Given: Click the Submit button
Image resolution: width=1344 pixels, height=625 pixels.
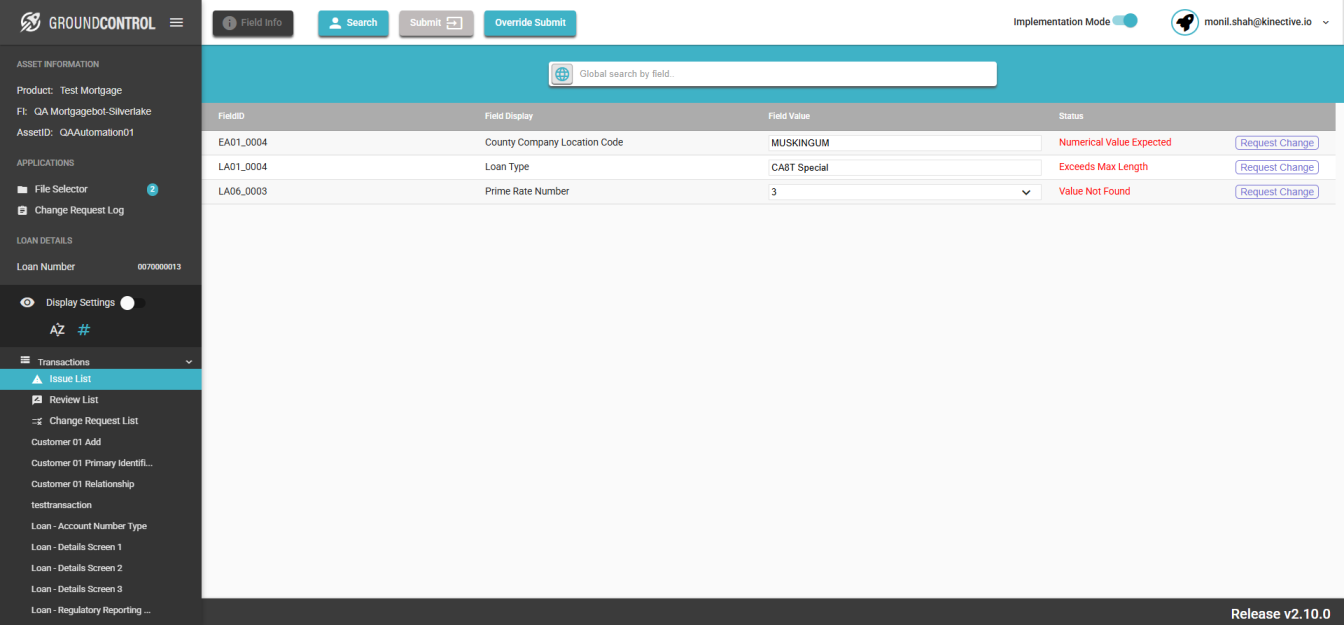Looking at the screenshot, I should (x=436, y=23).
